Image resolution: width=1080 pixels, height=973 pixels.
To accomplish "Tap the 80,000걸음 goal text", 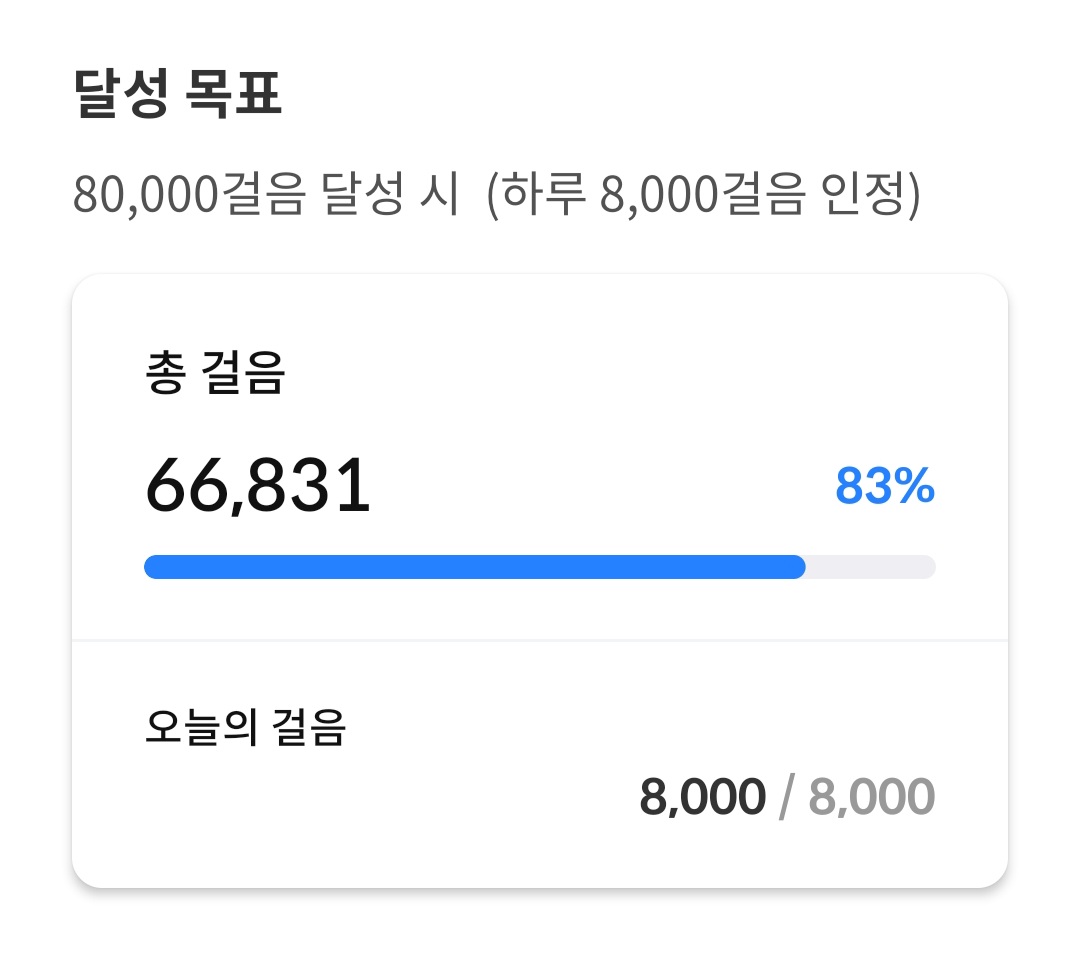I will pos(187,197).
